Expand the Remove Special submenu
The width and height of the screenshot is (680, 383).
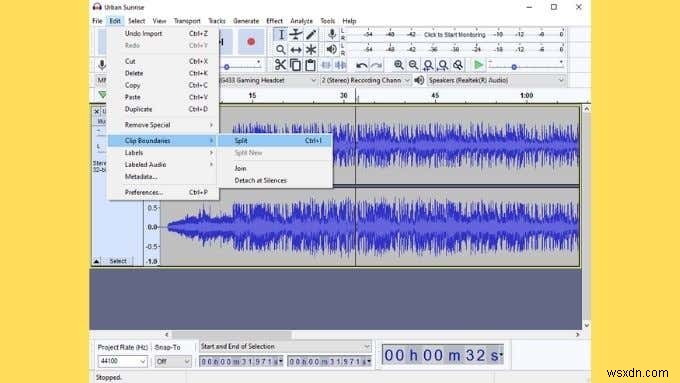(163, 125)
